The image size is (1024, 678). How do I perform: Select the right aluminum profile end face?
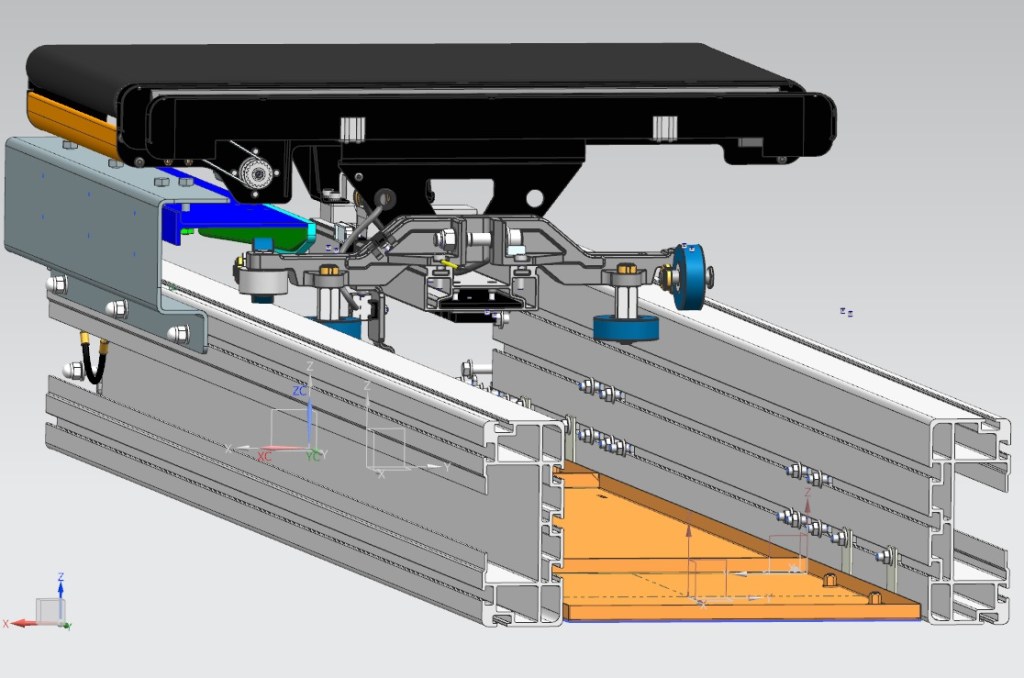965,520
